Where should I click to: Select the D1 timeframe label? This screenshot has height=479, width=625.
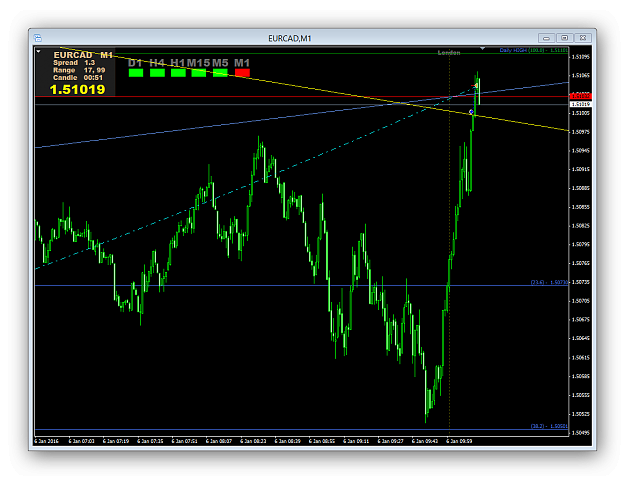[135, 63]
